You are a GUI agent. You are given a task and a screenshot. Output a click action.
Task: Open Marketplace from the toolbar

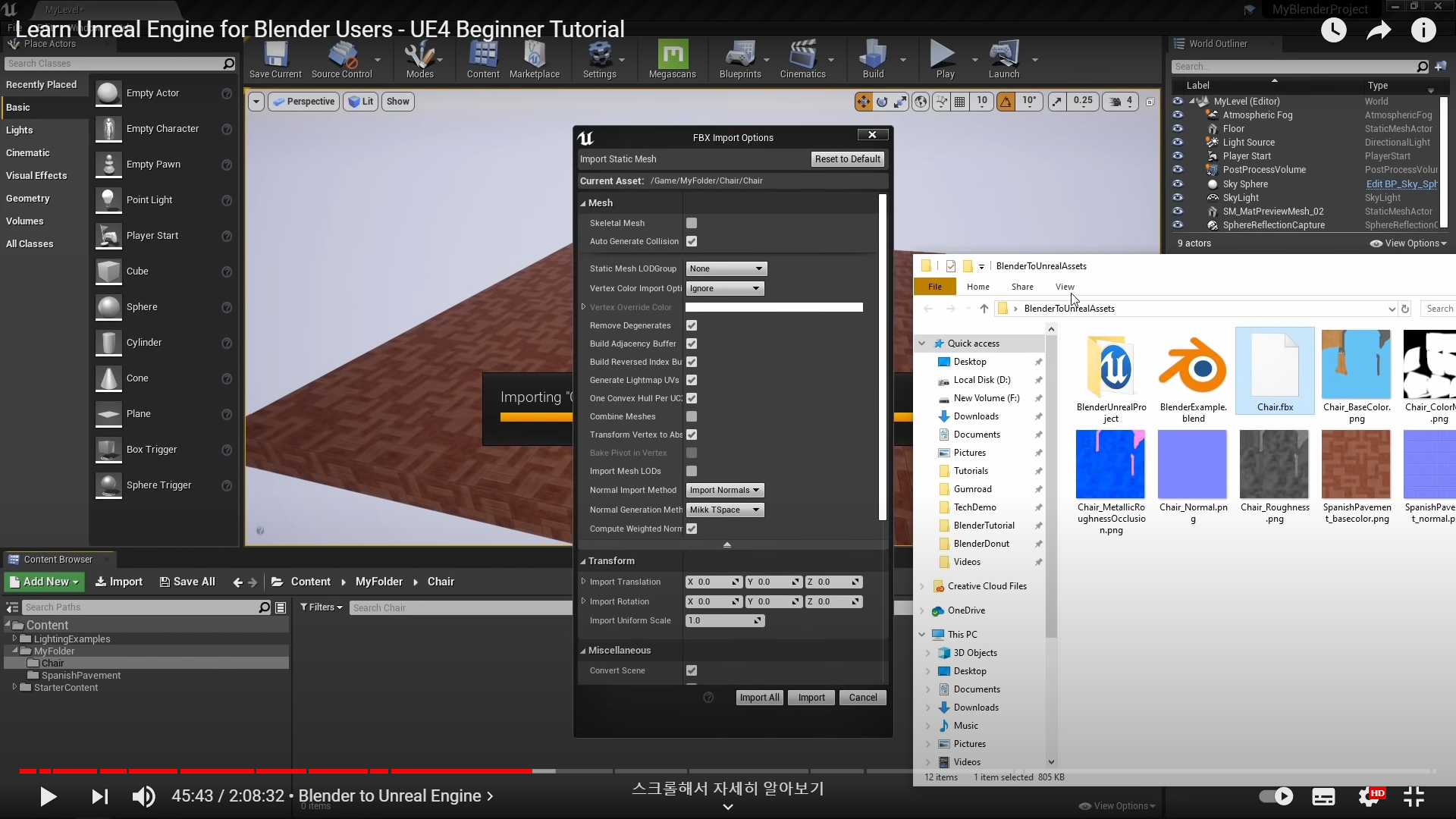(x=534, y=58)
